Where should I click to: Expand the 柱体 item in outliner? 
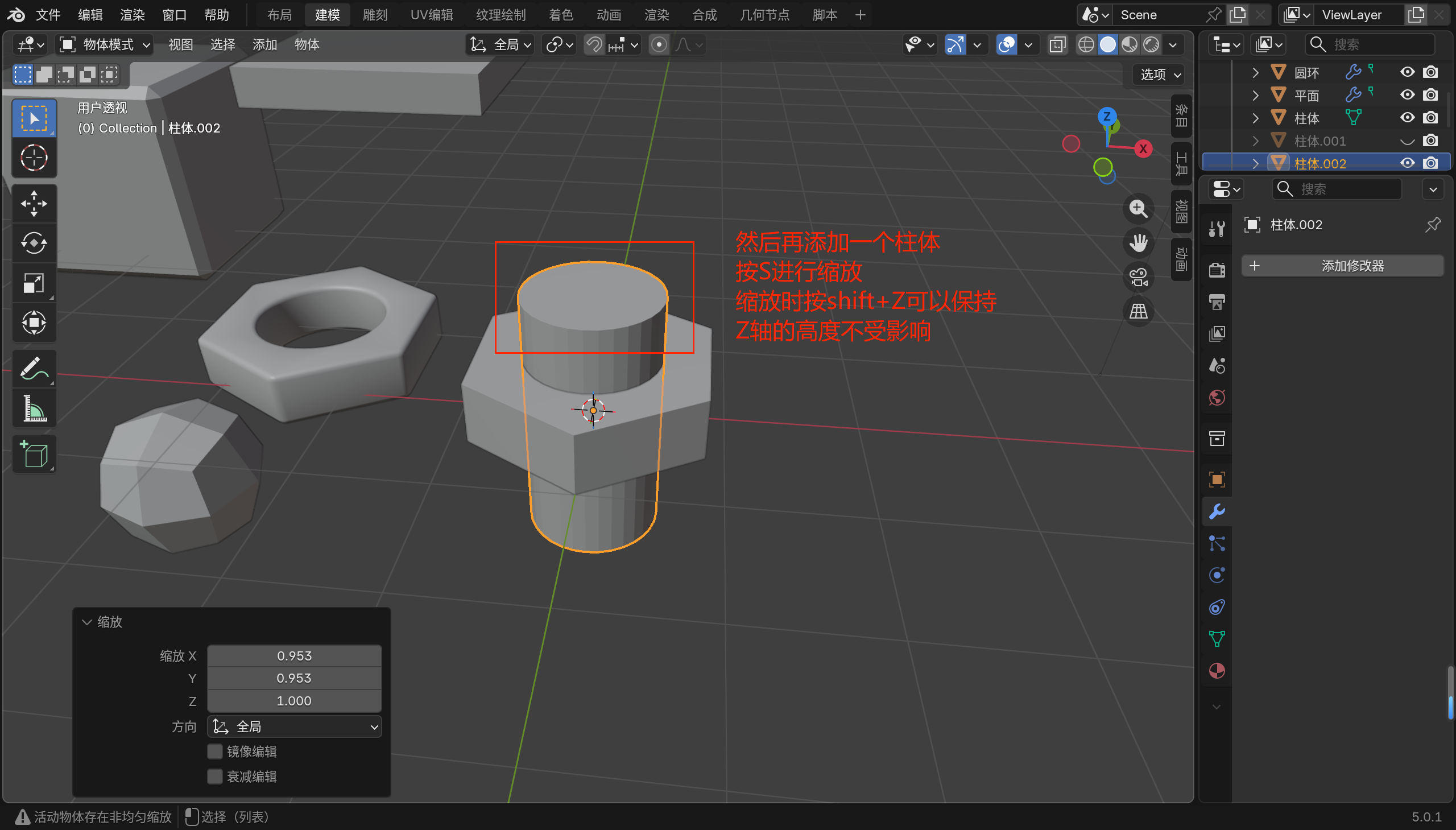(1255, 118)
